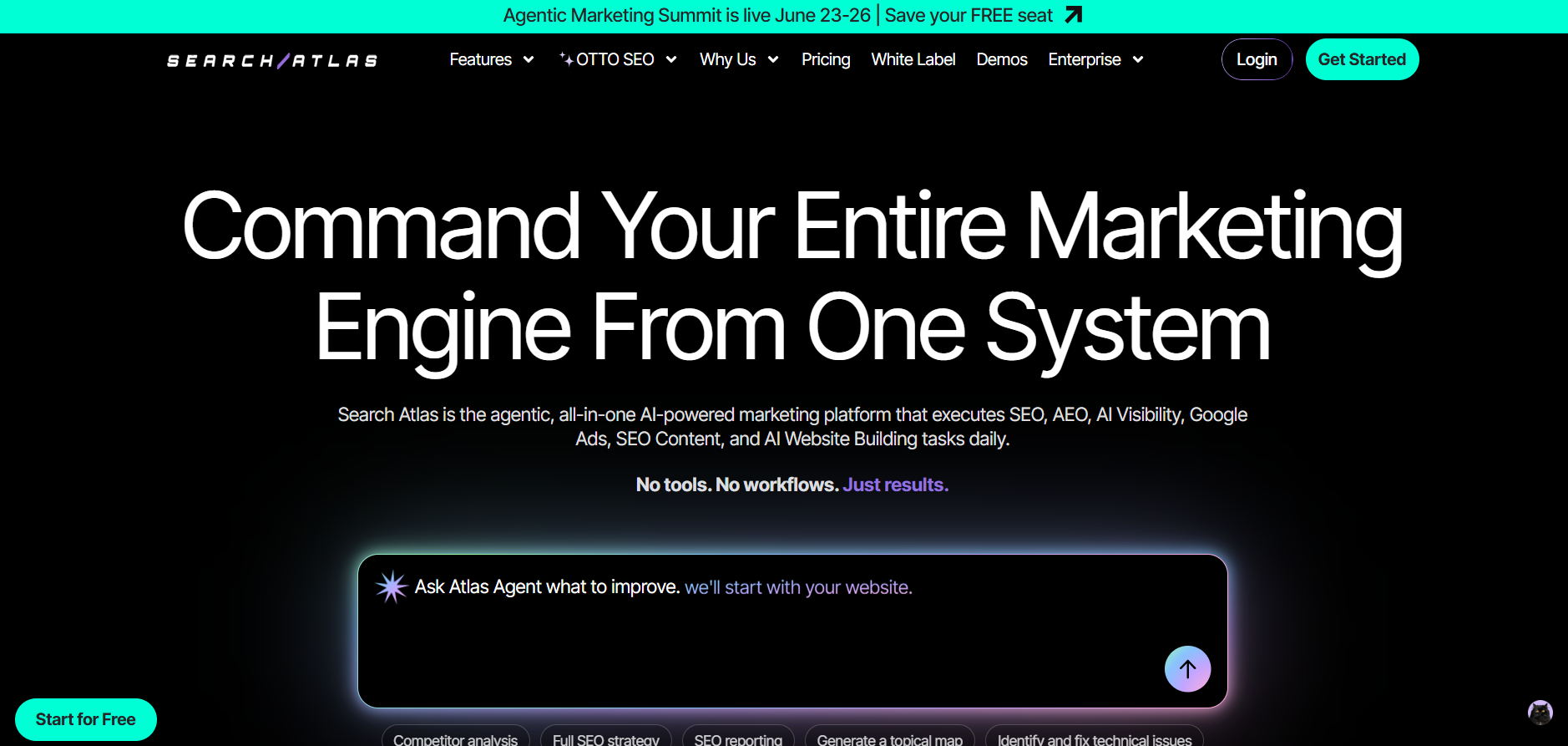Open the Agentic Marketing Summit banner link
The width and height of the screenshot is (1568, 746).
(x=792, y=15)
